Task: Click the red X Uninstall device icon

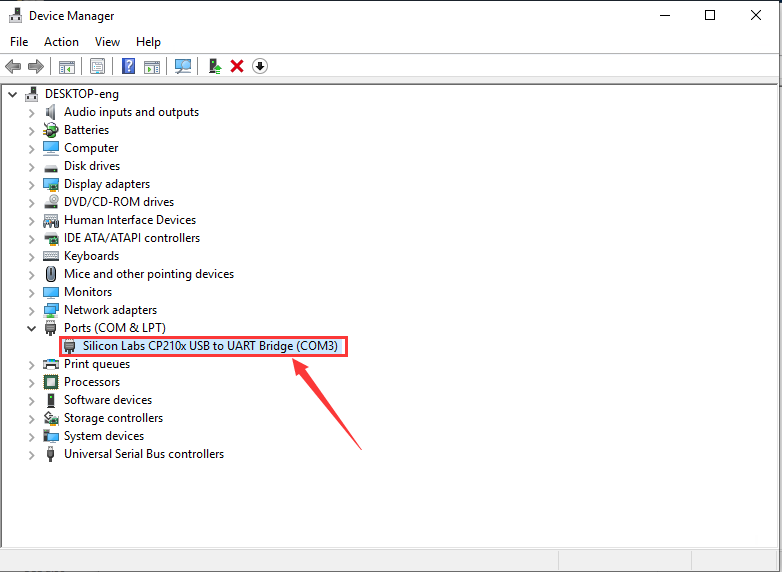Action: (x=237, y=66)
